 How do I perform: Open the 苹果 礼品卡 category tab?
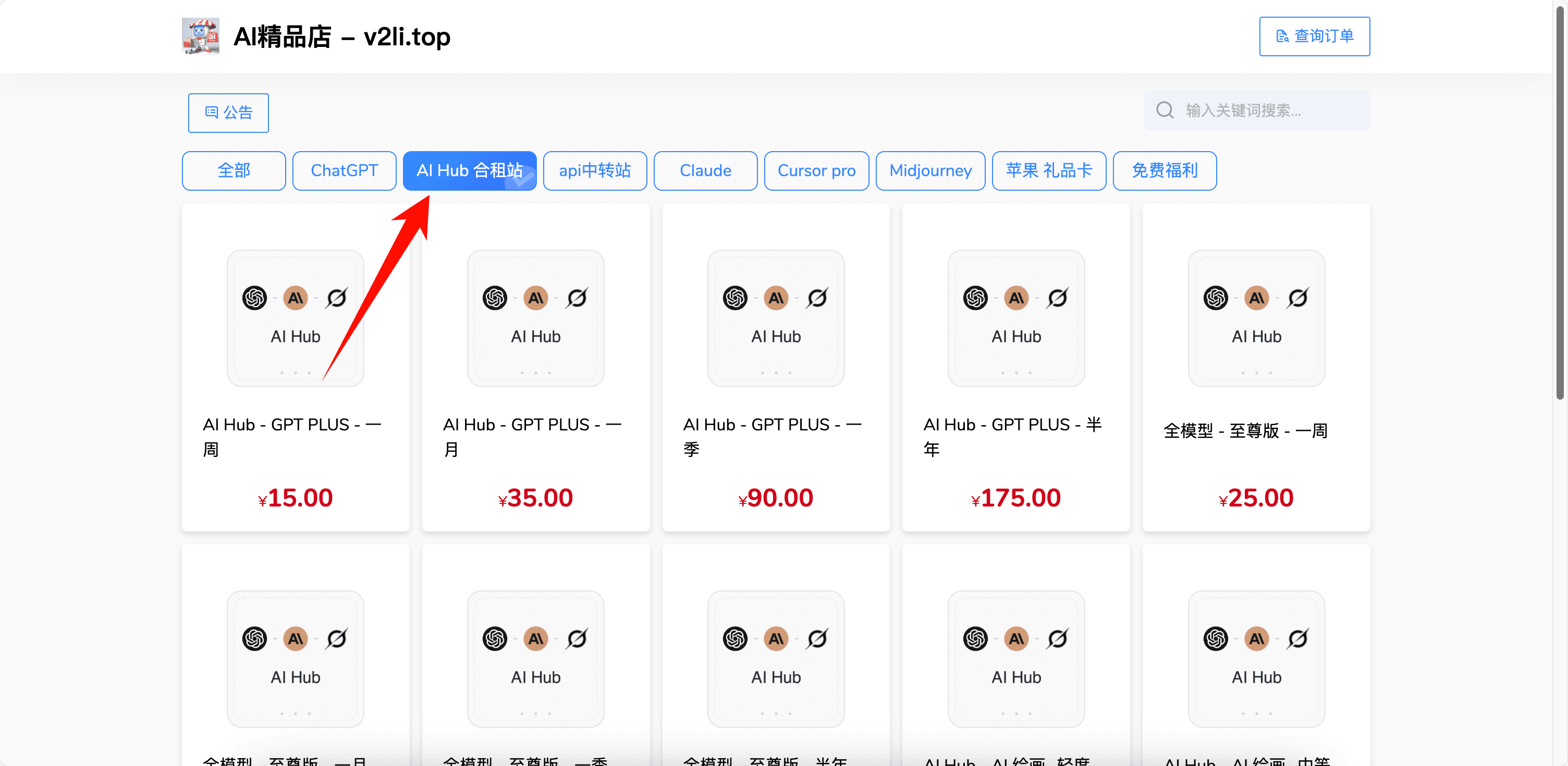tap(1048, 170)
